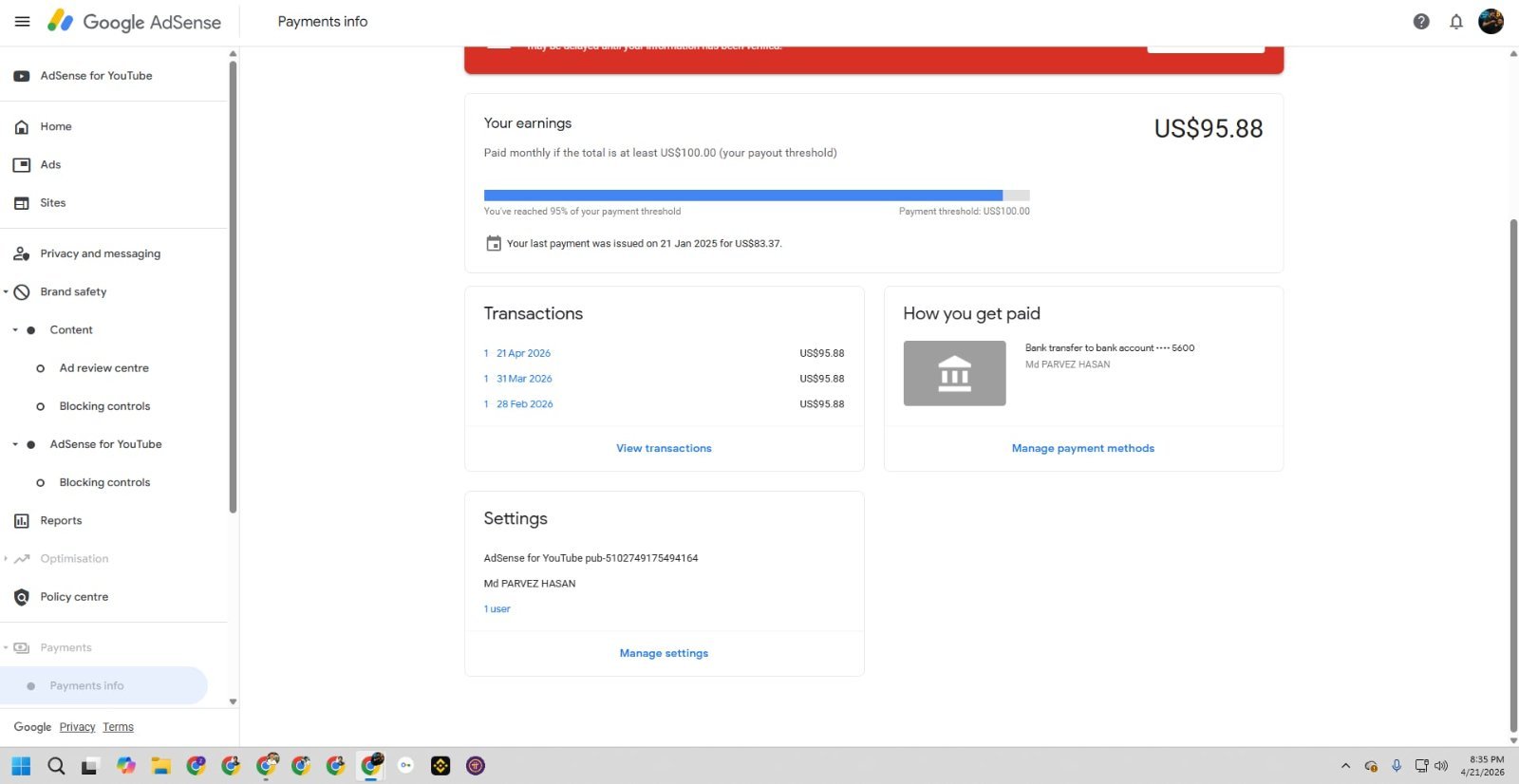Collapse the Payments section arrow
The image size is (1519, 784).
pos(6,648)
